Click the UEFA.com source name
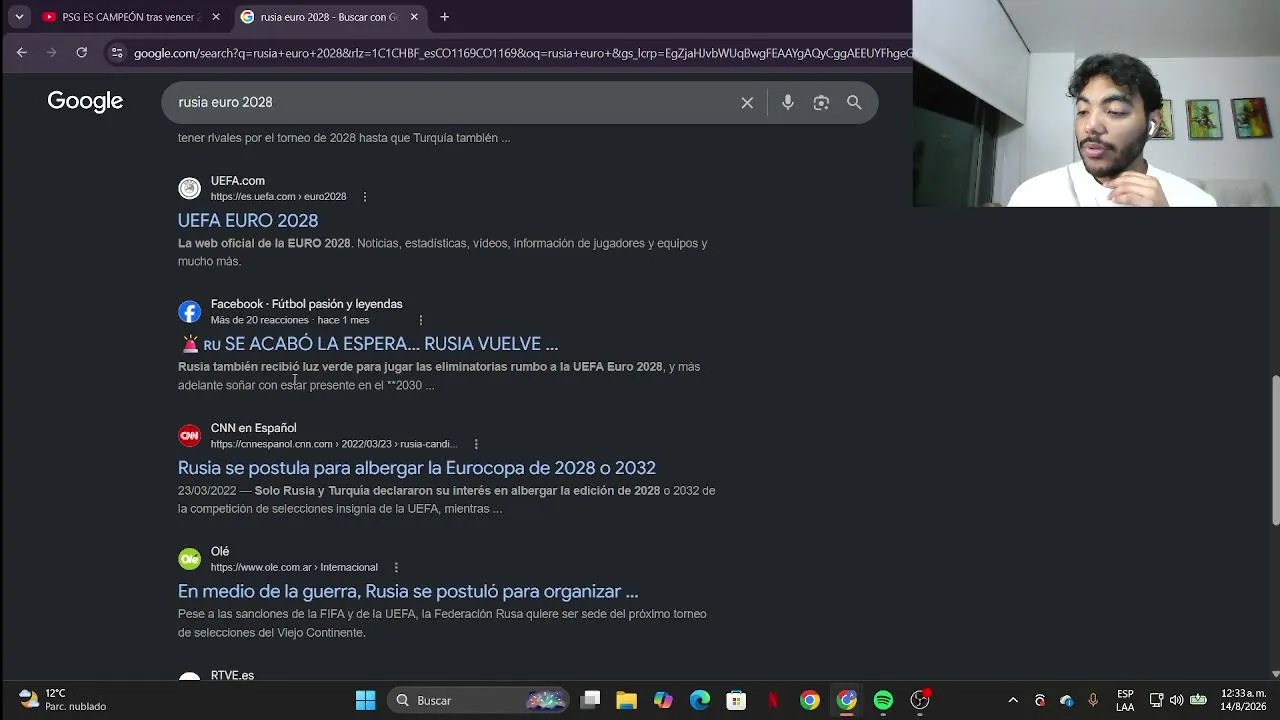This screenshot has height=720, width=1280. (x=238, y=181)
